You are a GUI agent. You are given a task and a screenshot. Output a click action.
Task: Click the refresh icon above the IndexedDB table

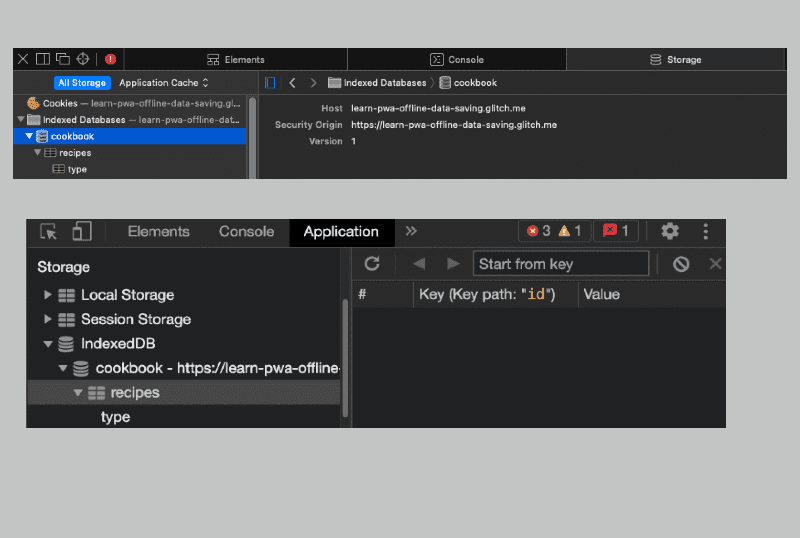point(372,264)
